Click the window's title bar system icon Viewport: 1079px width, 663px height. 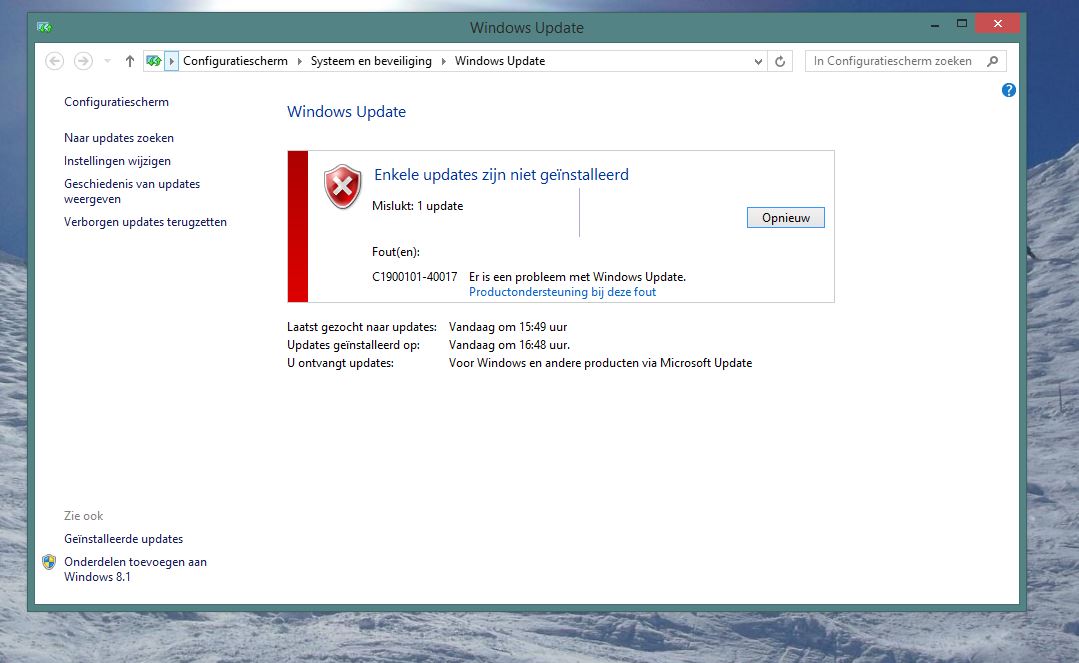click(x=45, y=28)
